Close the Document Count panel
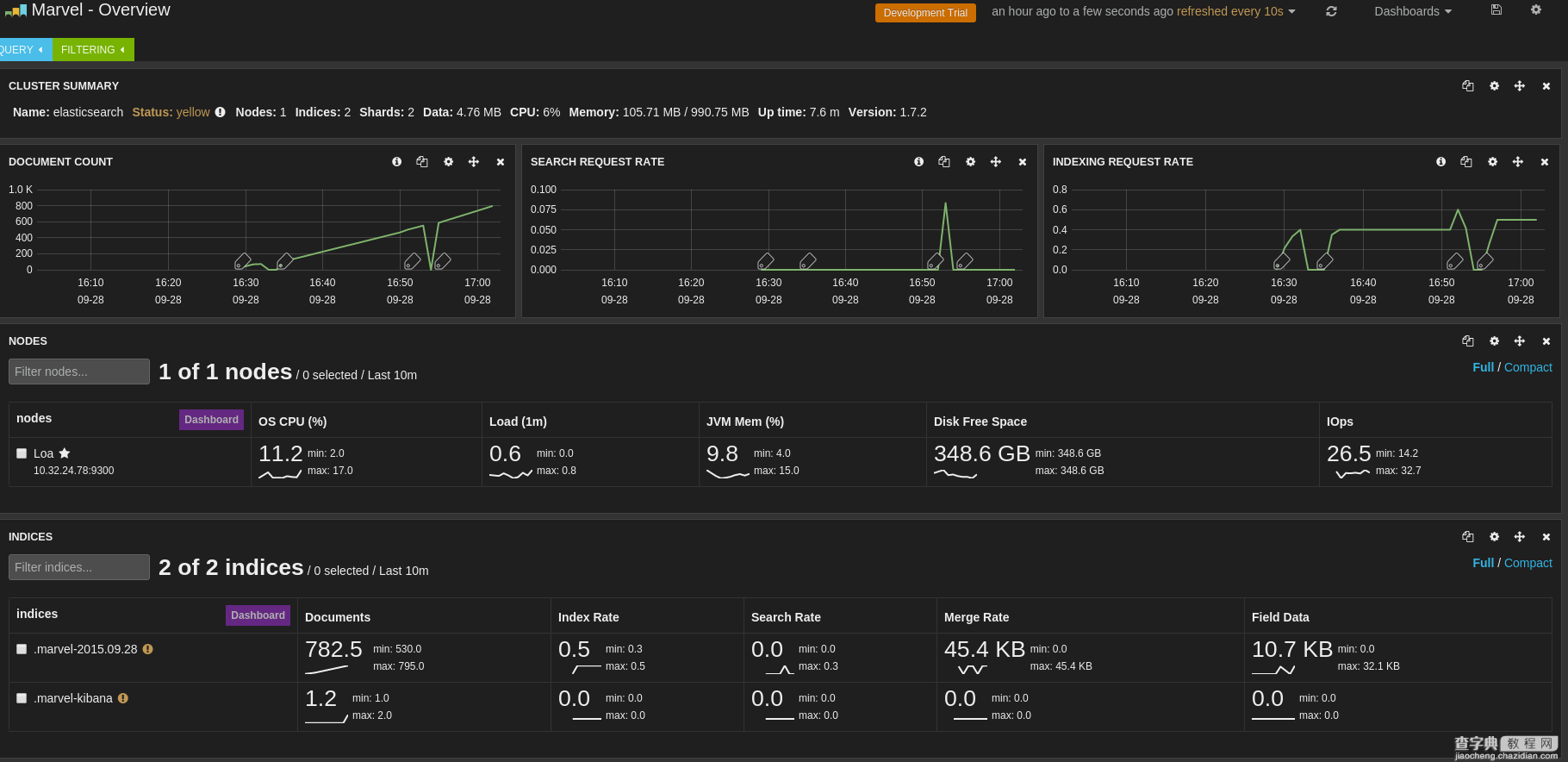The image size is (1568, 762). (501, 162)
